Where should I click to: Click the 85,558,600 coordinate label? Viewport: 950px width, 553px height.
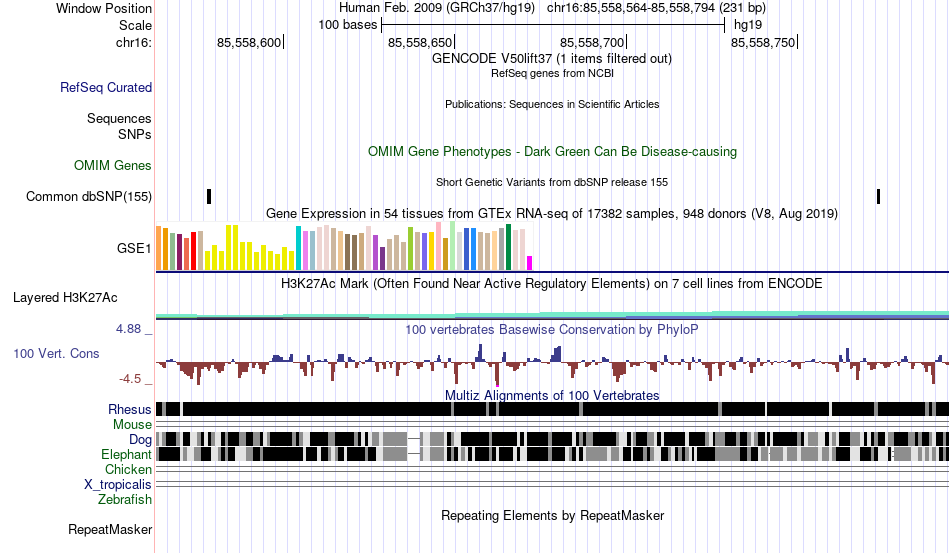249,42
